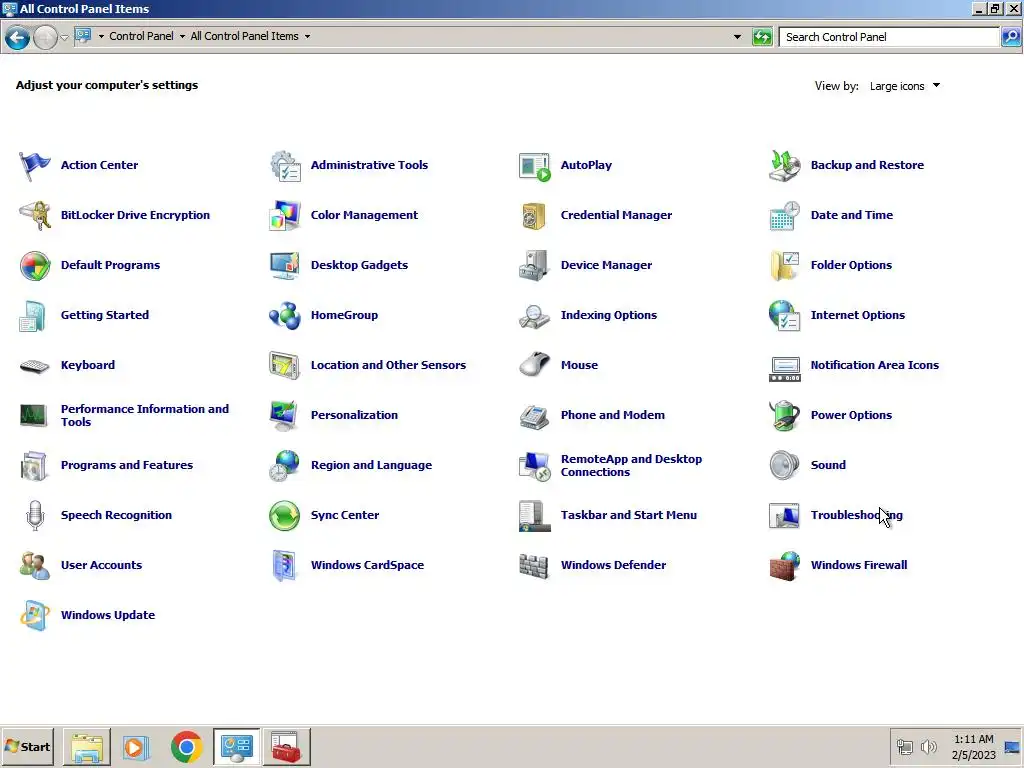Open Administrative Tools icon
This screenshot has width=1024, height=768.
tap(285, 165)
